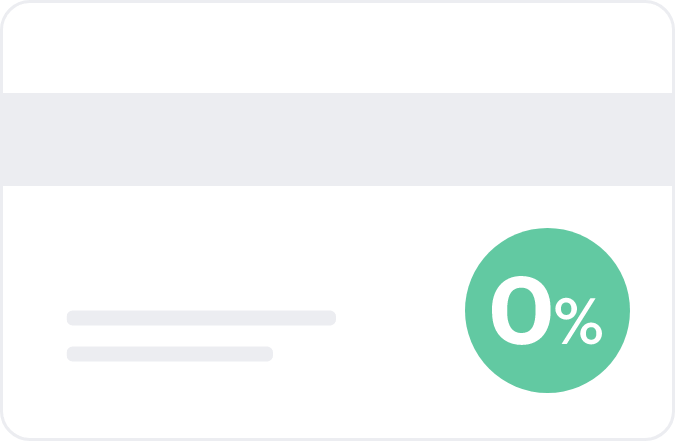Click the card's rounded top-right corner
Viewport: 675px width, 441px height.
[662, 13]
